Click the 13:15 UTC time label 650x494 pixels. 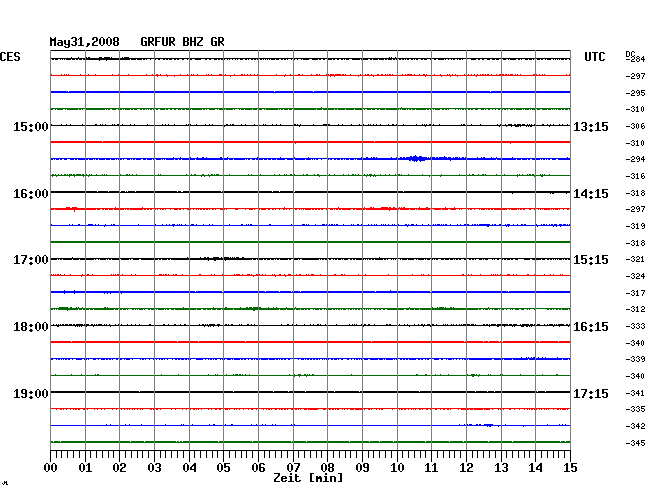(591, 127)
